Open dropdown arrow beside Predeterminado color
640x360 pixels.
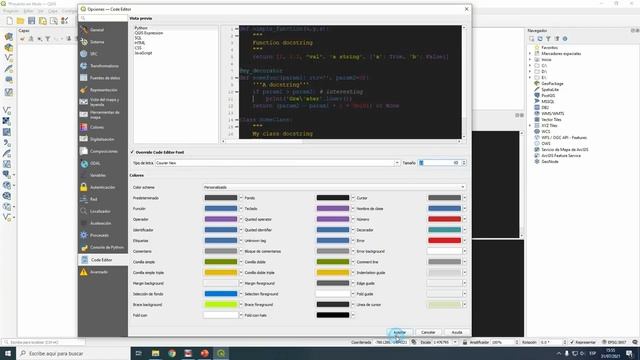[241, 198]
